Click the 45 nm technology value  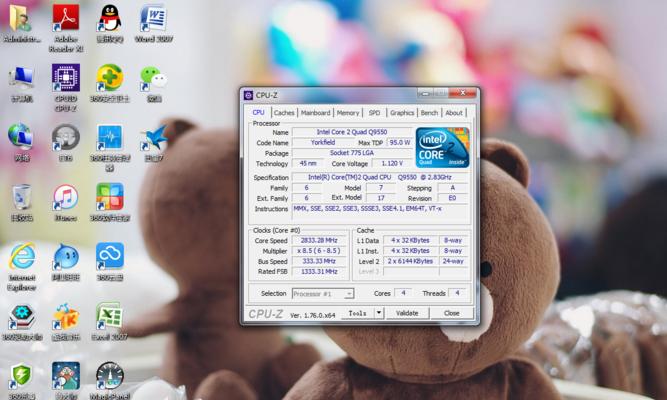point(308,163)
